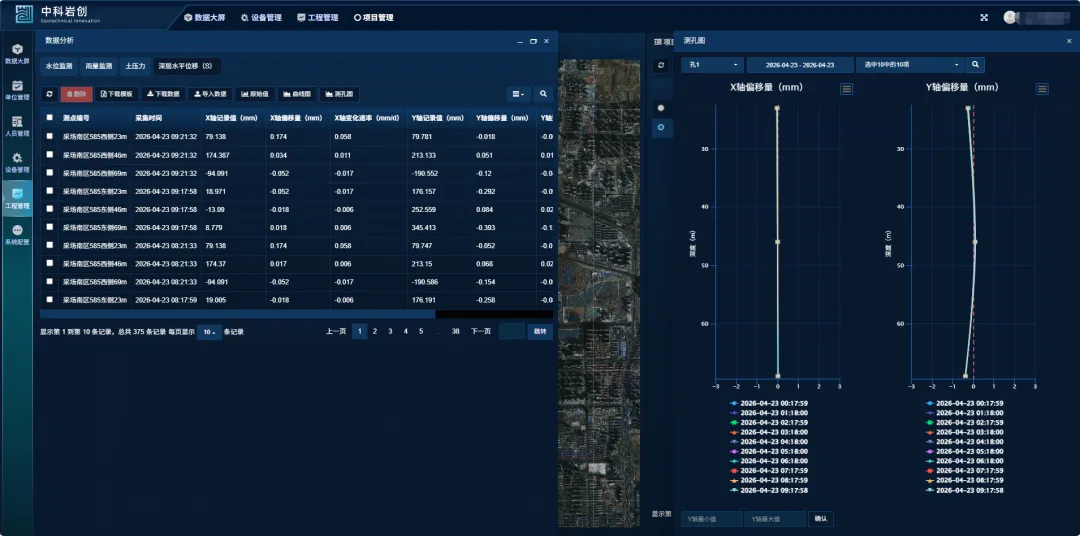The image size is (1080, 536).
Task: Click the search icon in the data table toolbar
Action: point(543,94)
